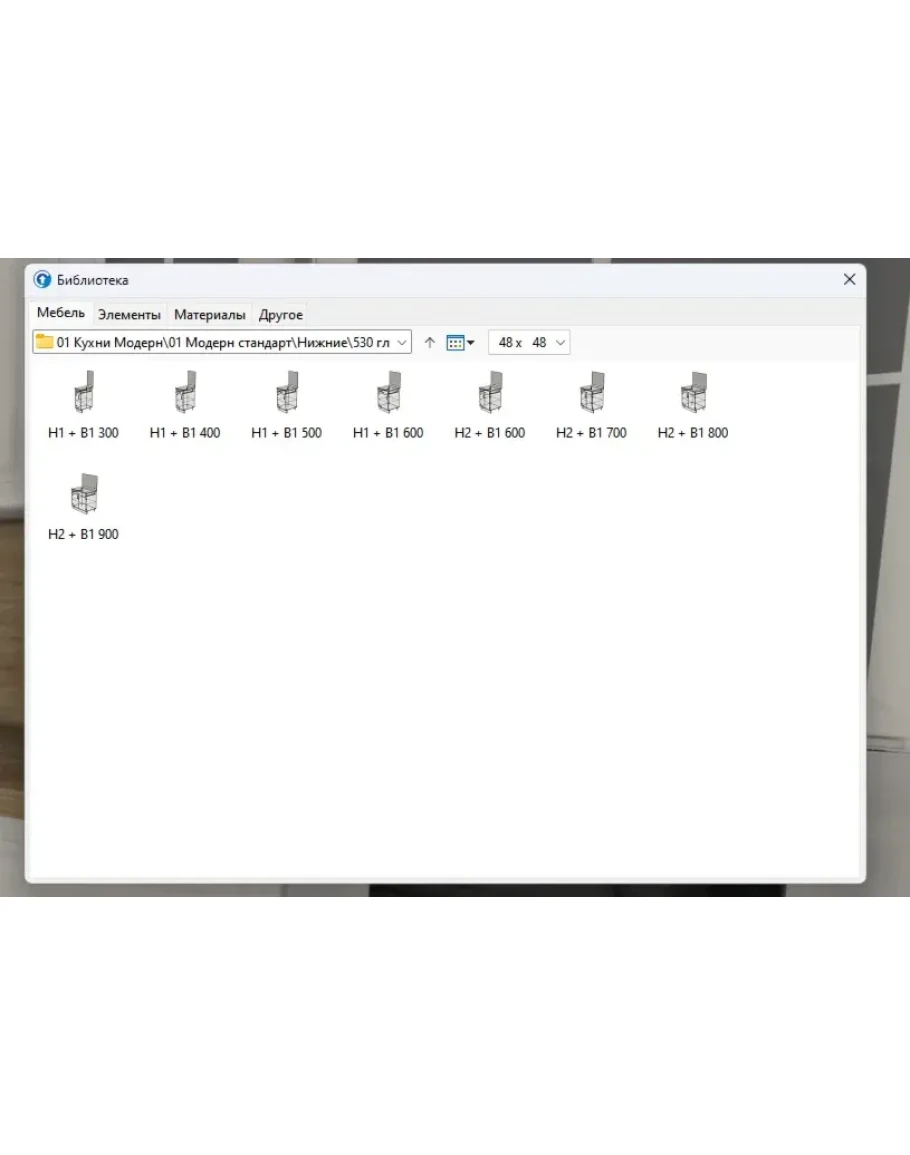Open the Материалы tab
The width and height of the screenshot is (910, 1155).
pyautogui.click(x=210, y=315)
